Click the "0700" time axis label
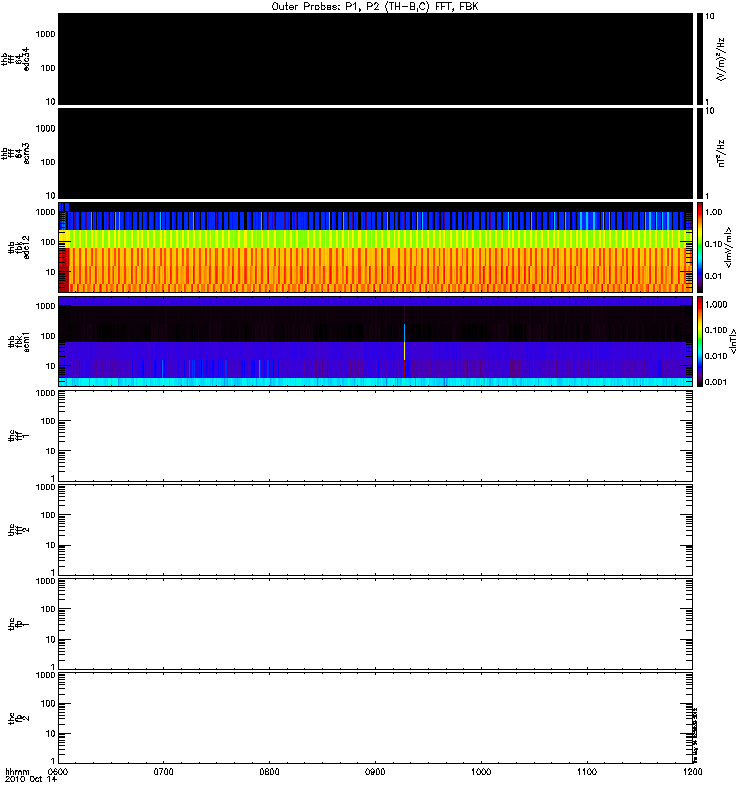 [163, 771]
